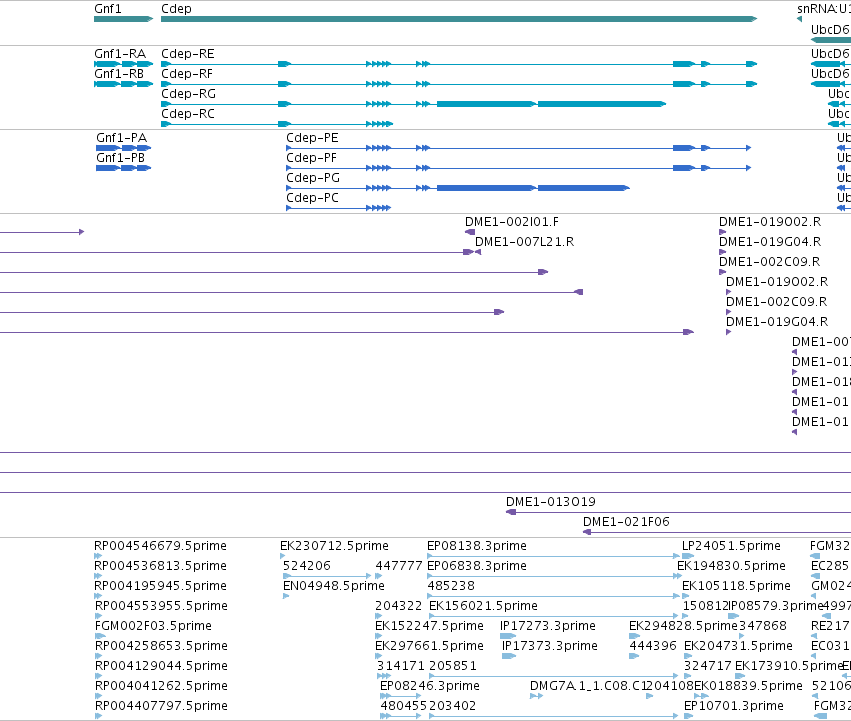Select EST feature 447777

point(399,566)
